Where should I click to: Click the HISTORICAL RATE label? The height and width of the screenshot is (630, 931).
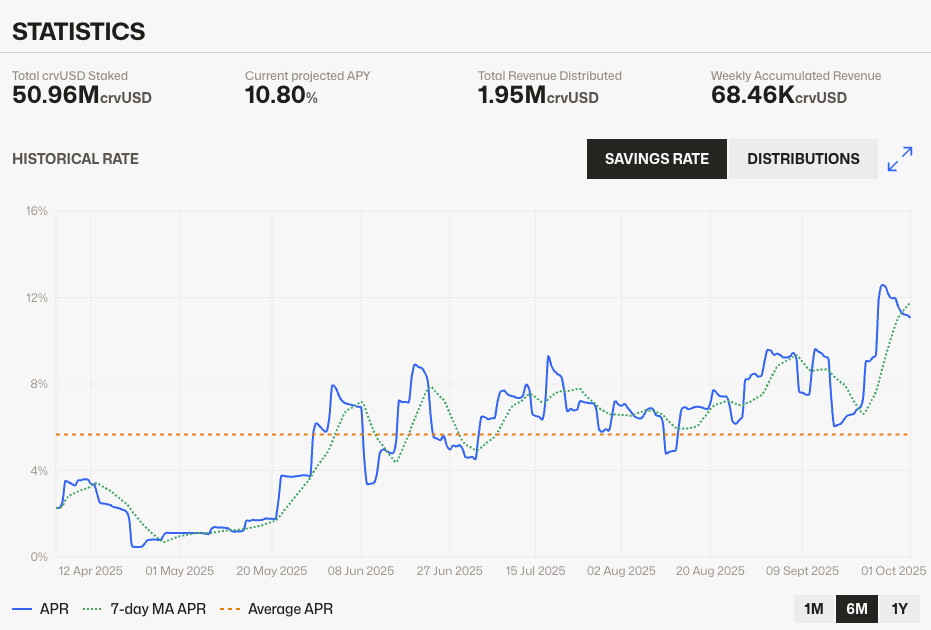[75, 159]
